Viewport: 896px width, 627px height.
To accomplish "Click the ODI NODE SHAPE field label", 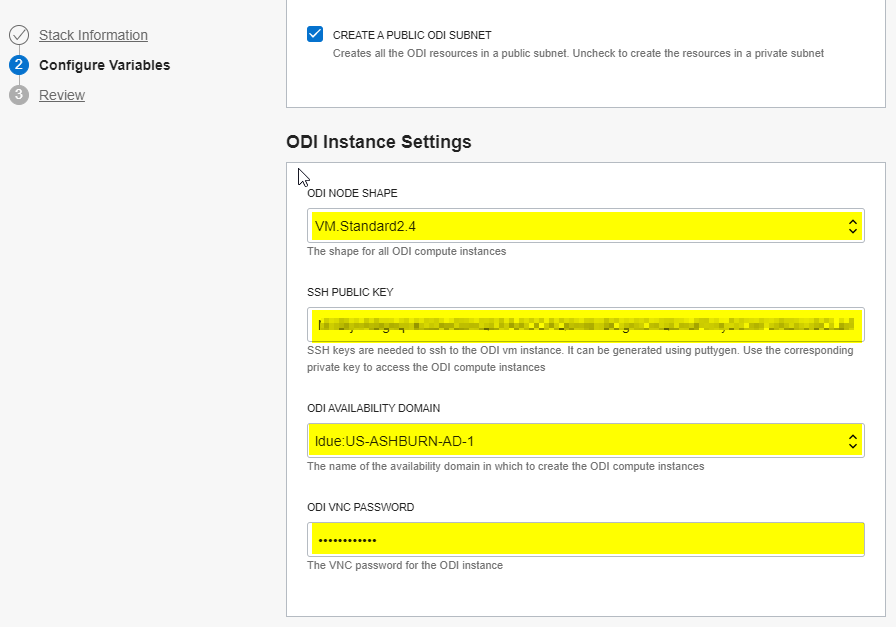I will [352, 193].
